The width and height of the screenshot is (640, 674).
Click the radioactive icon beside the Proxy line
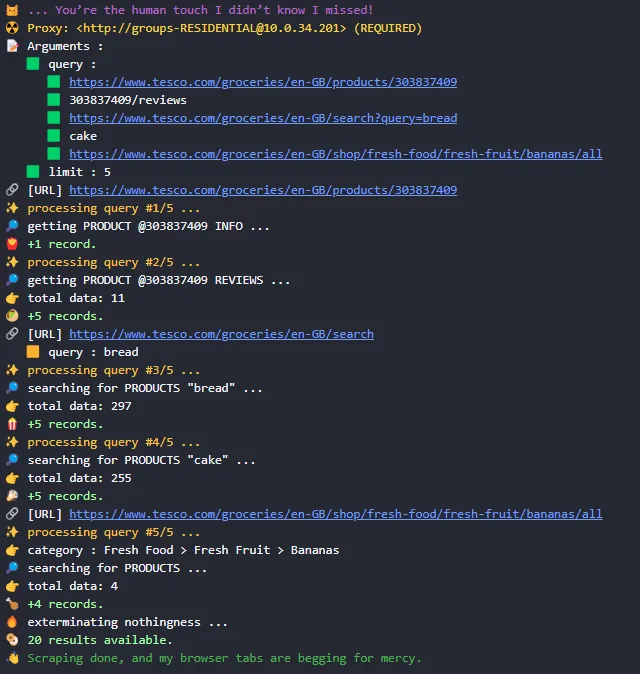[x=12, y=28]
